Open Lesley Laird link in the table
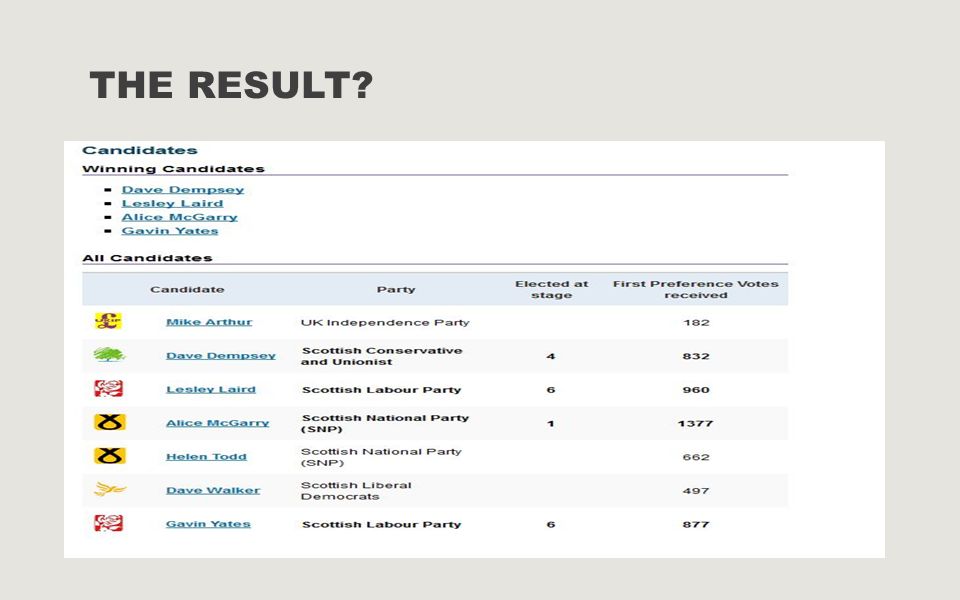 coord(211,389)
